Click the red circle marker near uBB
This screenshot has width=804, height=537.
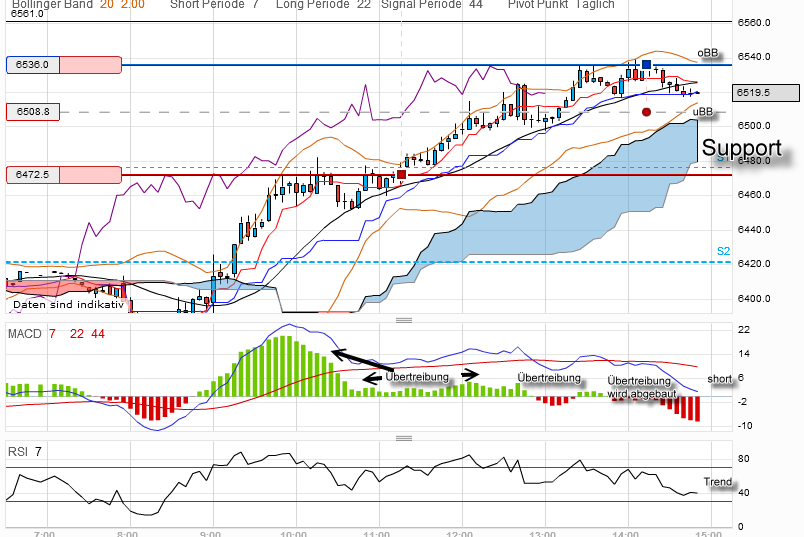point(646,112)
